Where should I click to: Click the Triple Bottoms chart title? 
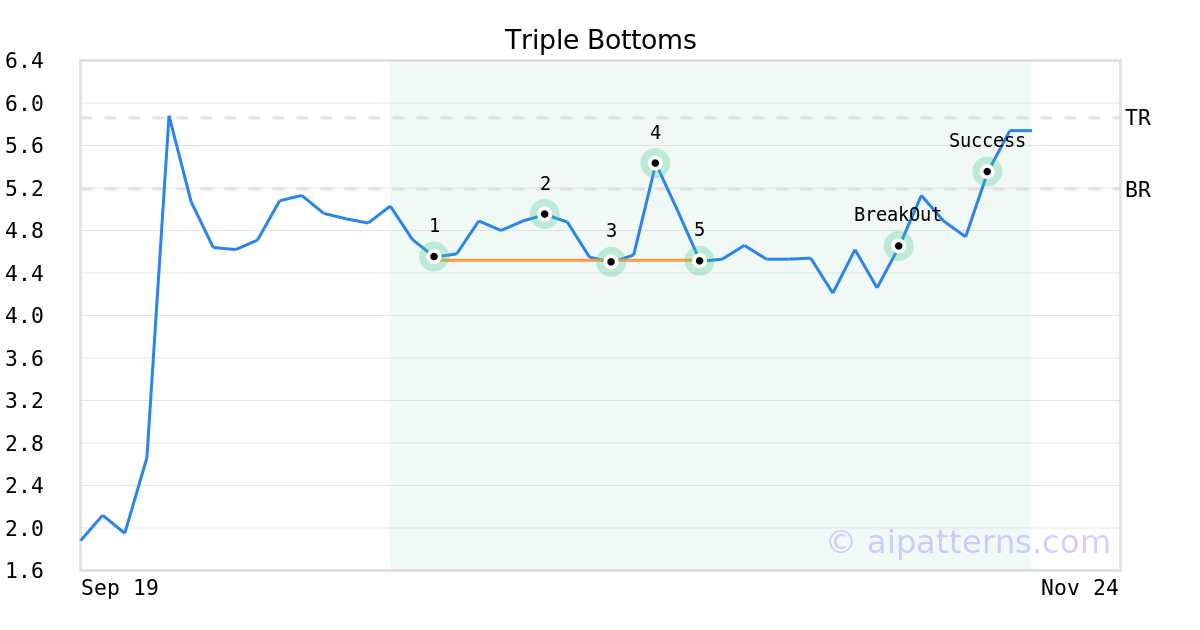tap(600, 40)
